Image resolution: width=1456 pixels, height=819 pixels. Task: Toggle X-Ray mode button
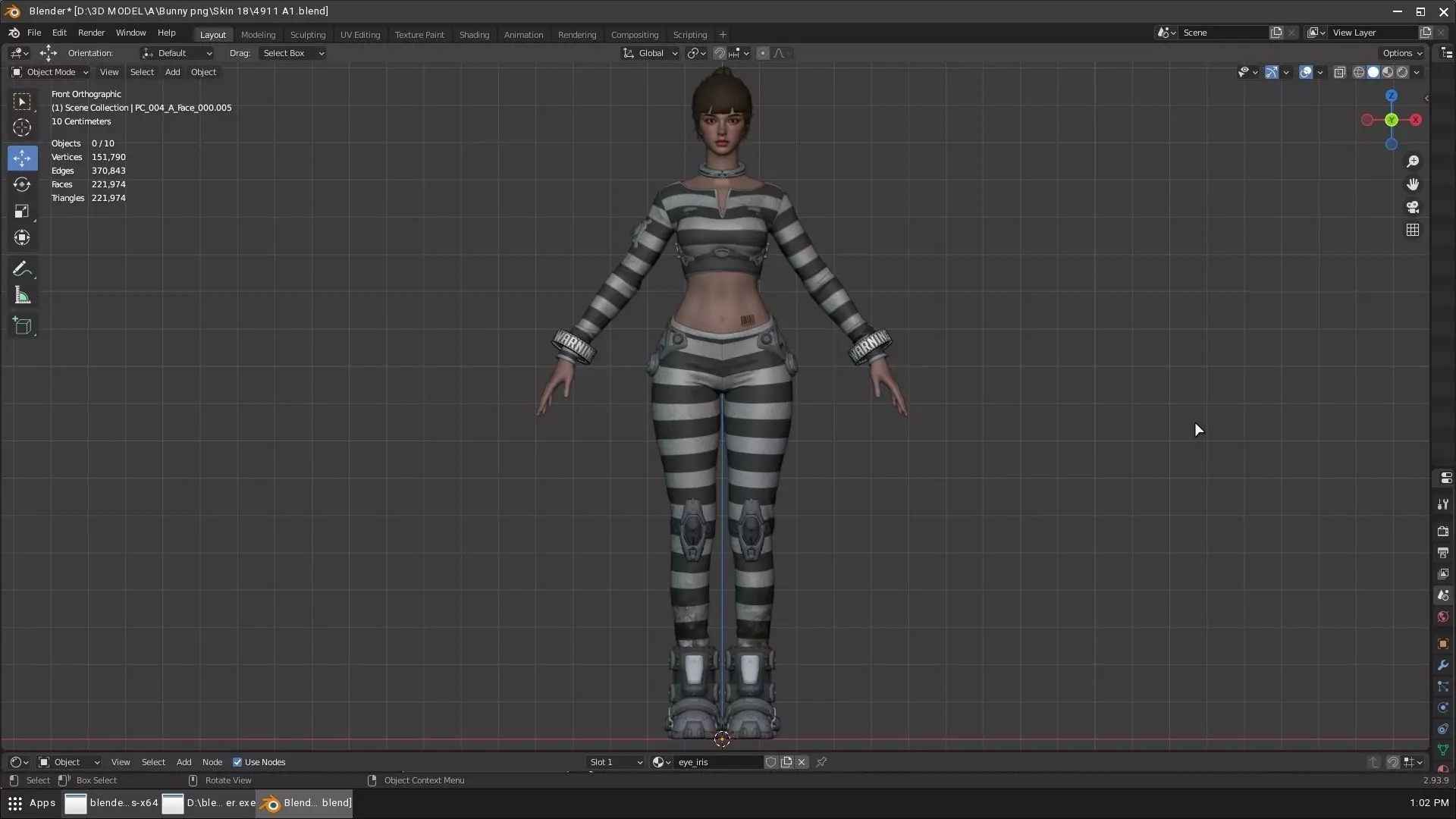pyautogui.click(x=1339, y=72)
